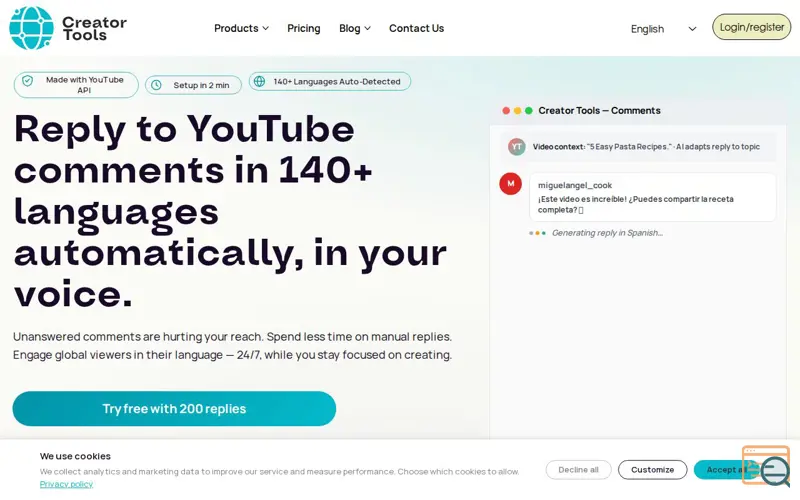Expand the Blog dropdown menu
800x500 pixels.
pyautogui.click(x=355, y=29)
